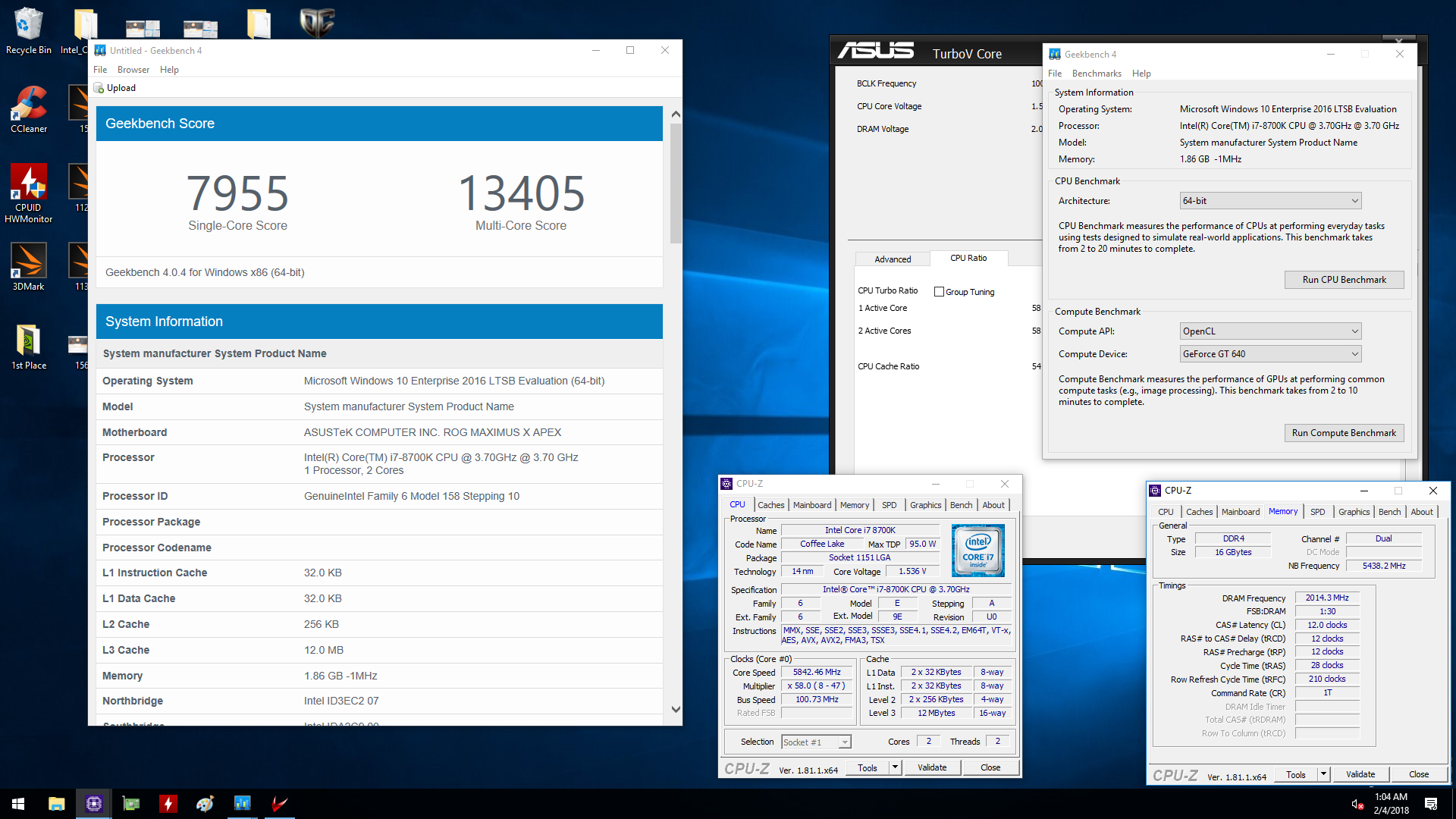
Task: Open Browser menu in Geekbench results window
Action: [x=133, y=70]
